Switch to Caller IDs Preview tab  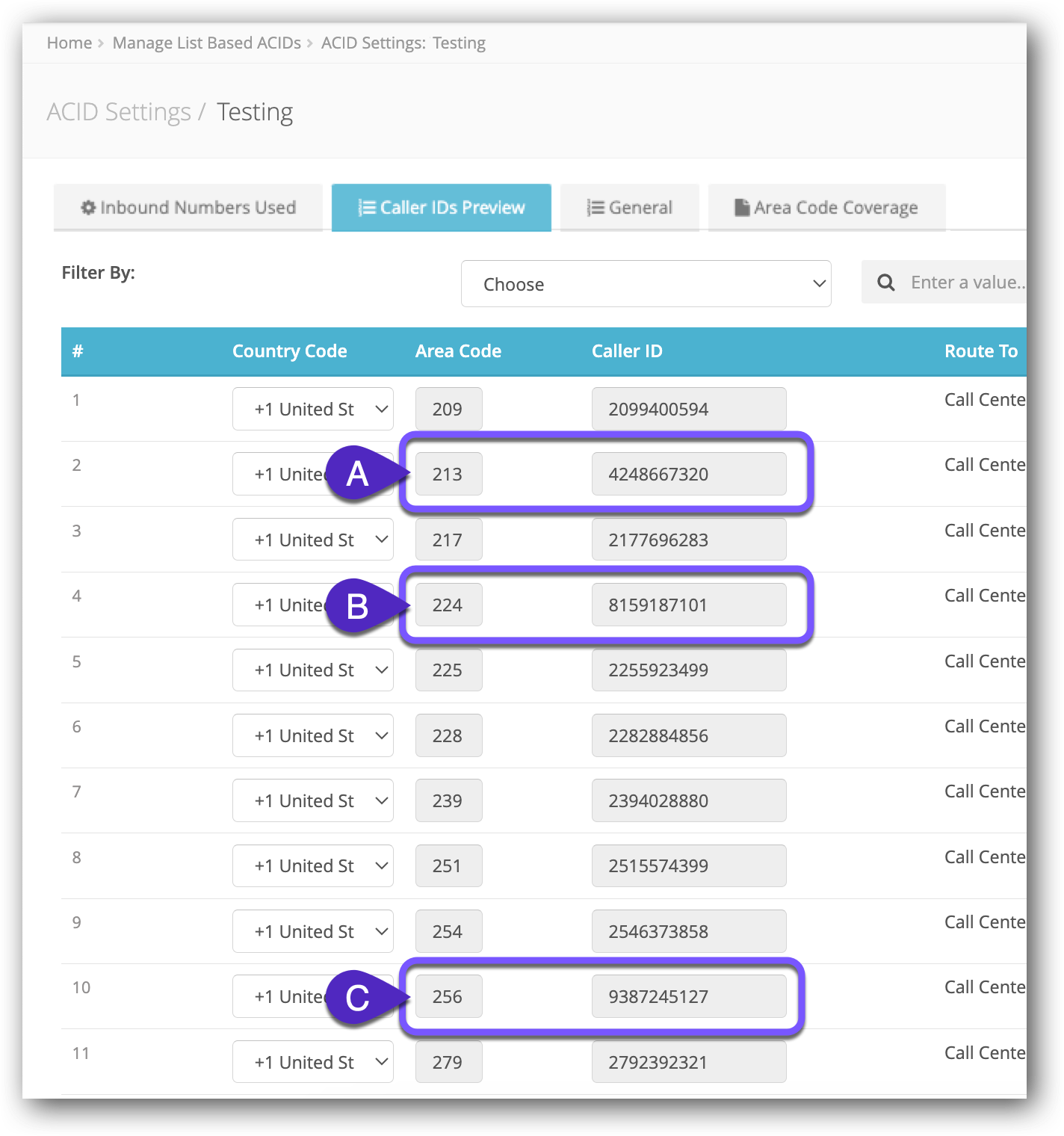coord(442,207)
